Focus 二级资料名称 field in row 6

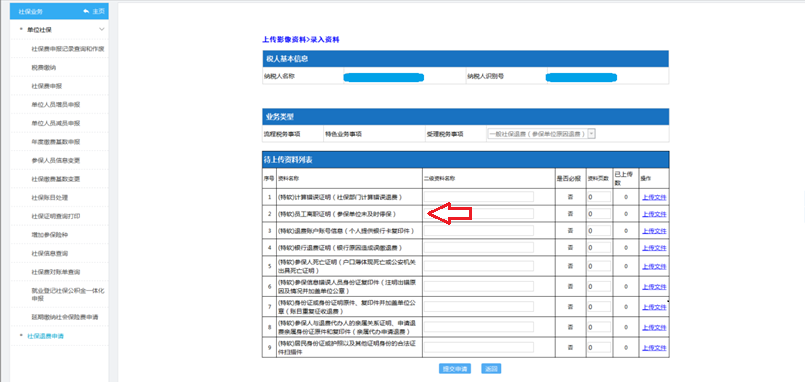click(x=478, y=286)
